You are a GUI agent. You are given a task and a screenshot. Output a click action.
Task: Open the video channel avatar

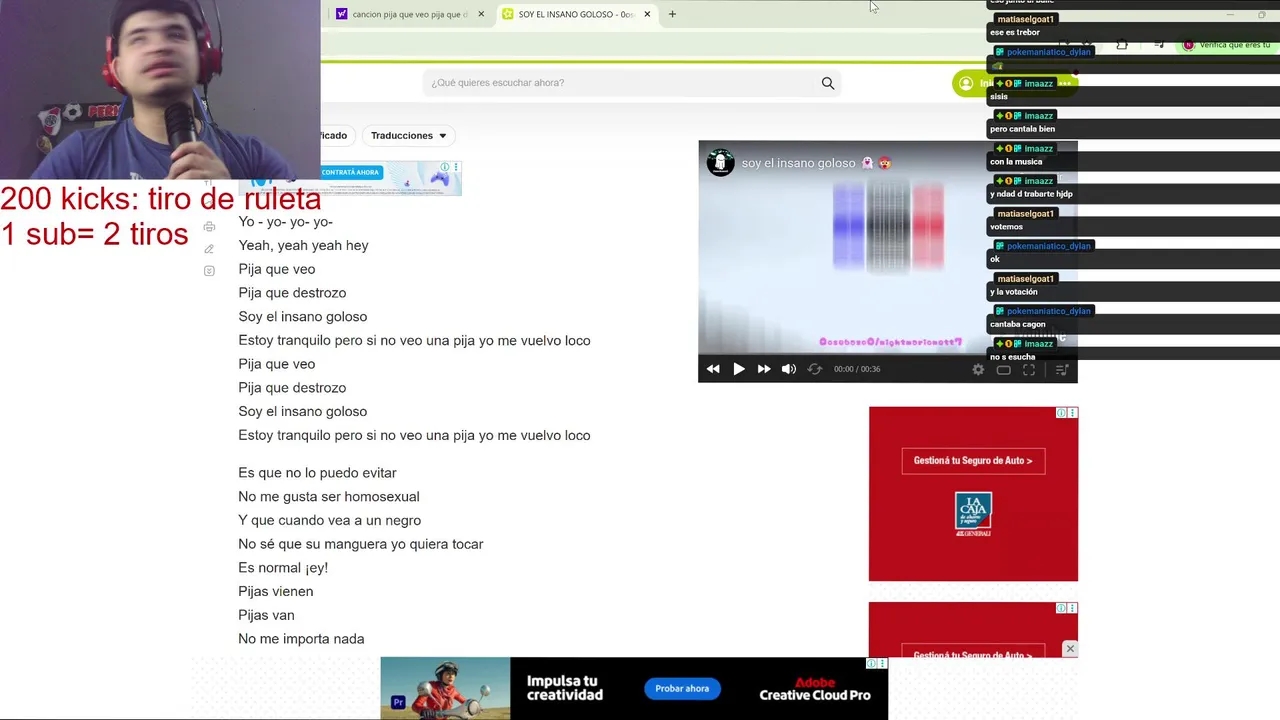tap(720, 162)
